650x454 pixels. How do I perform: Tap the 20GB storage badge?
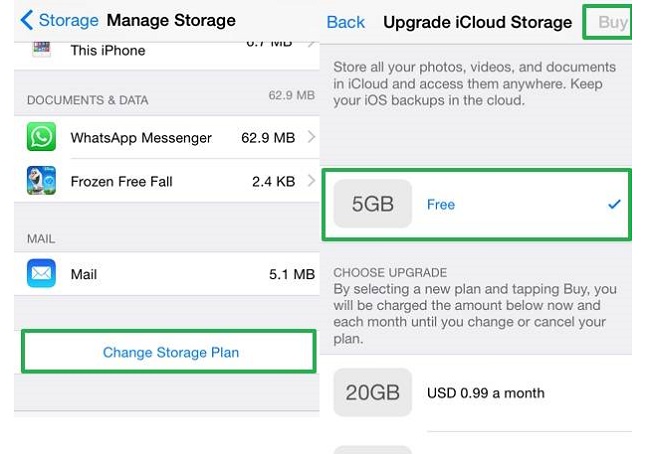point(372,392)
